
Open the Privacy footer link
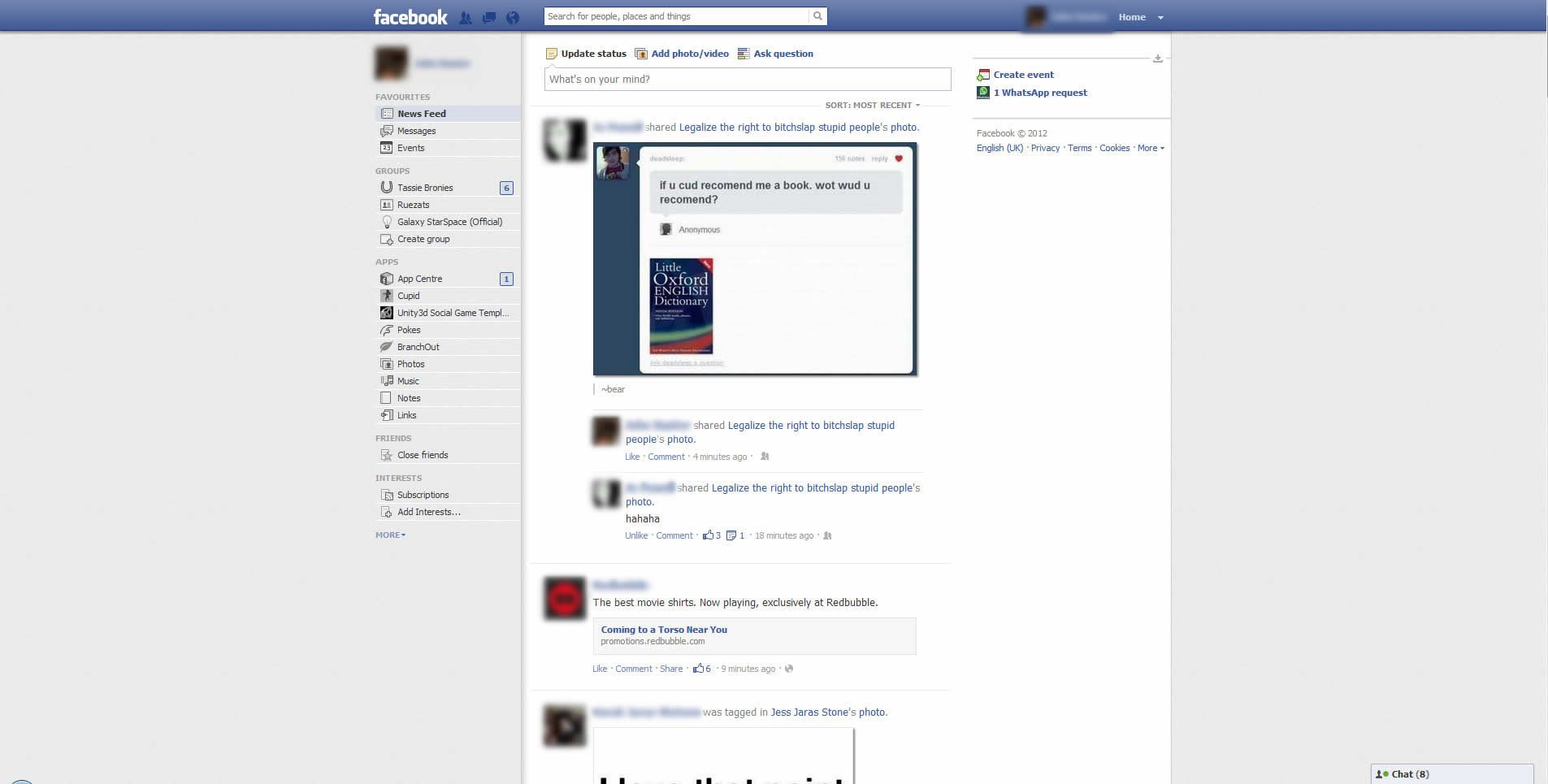click(1045, 148)
